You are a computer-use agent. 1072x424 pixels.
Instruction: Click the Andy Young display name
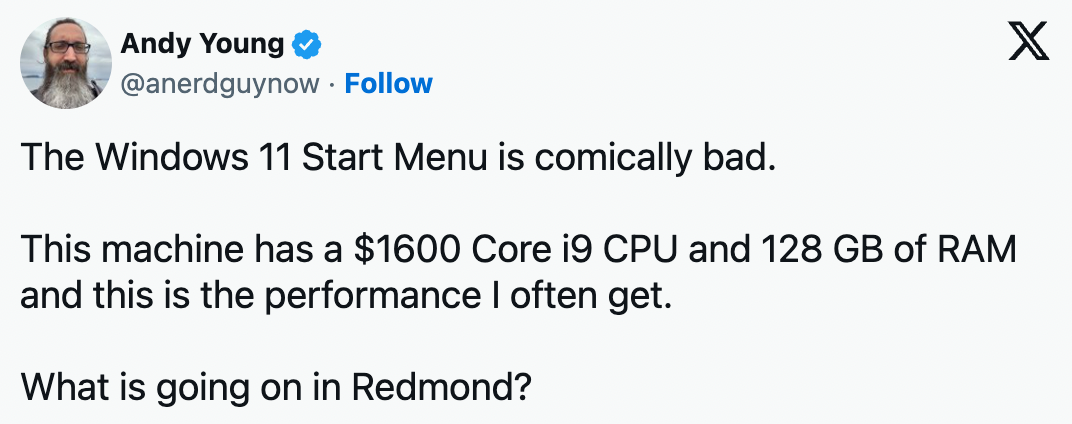[203, 45]
